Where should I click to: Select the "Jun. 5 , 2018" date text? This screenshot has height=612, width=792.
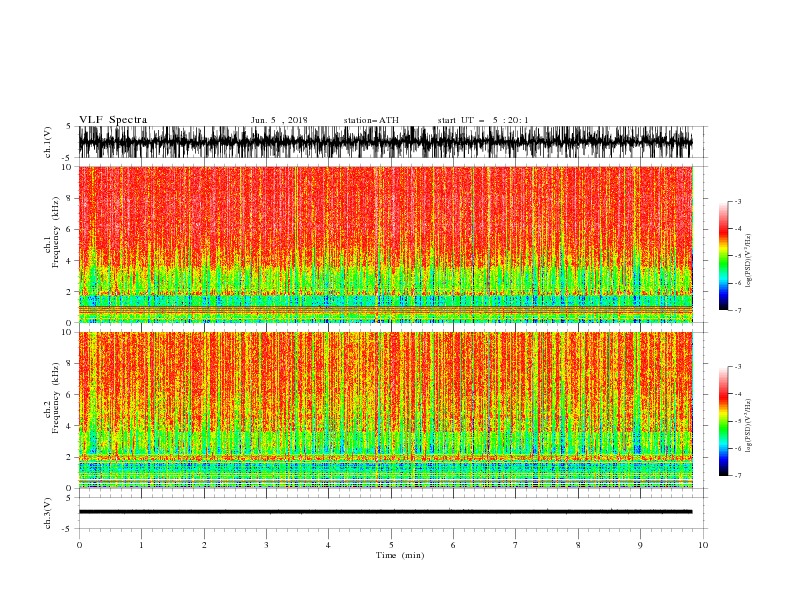click(279, 120)
